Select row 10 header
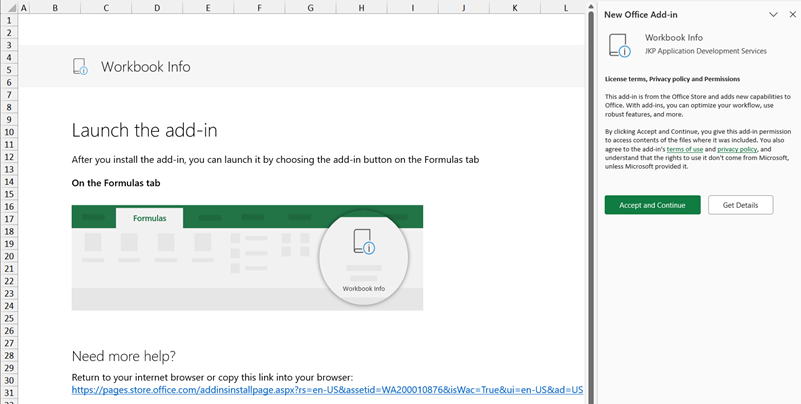801x404 pixels. [9, 132]
